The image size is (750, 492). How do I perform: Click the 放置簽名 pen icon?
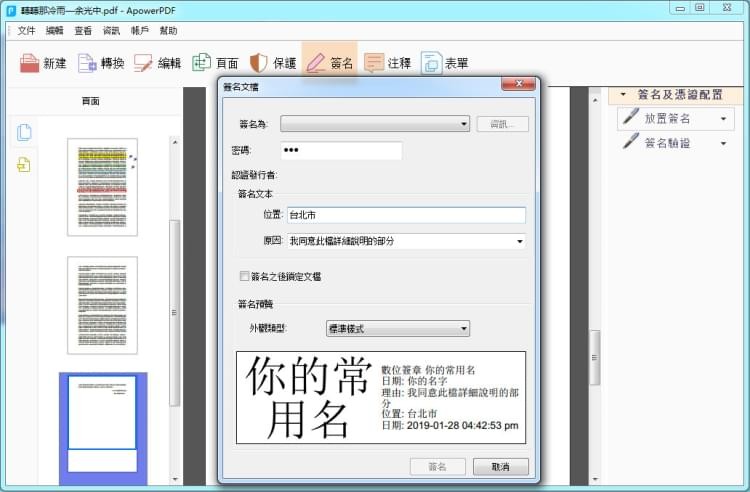tap(631, 117)
